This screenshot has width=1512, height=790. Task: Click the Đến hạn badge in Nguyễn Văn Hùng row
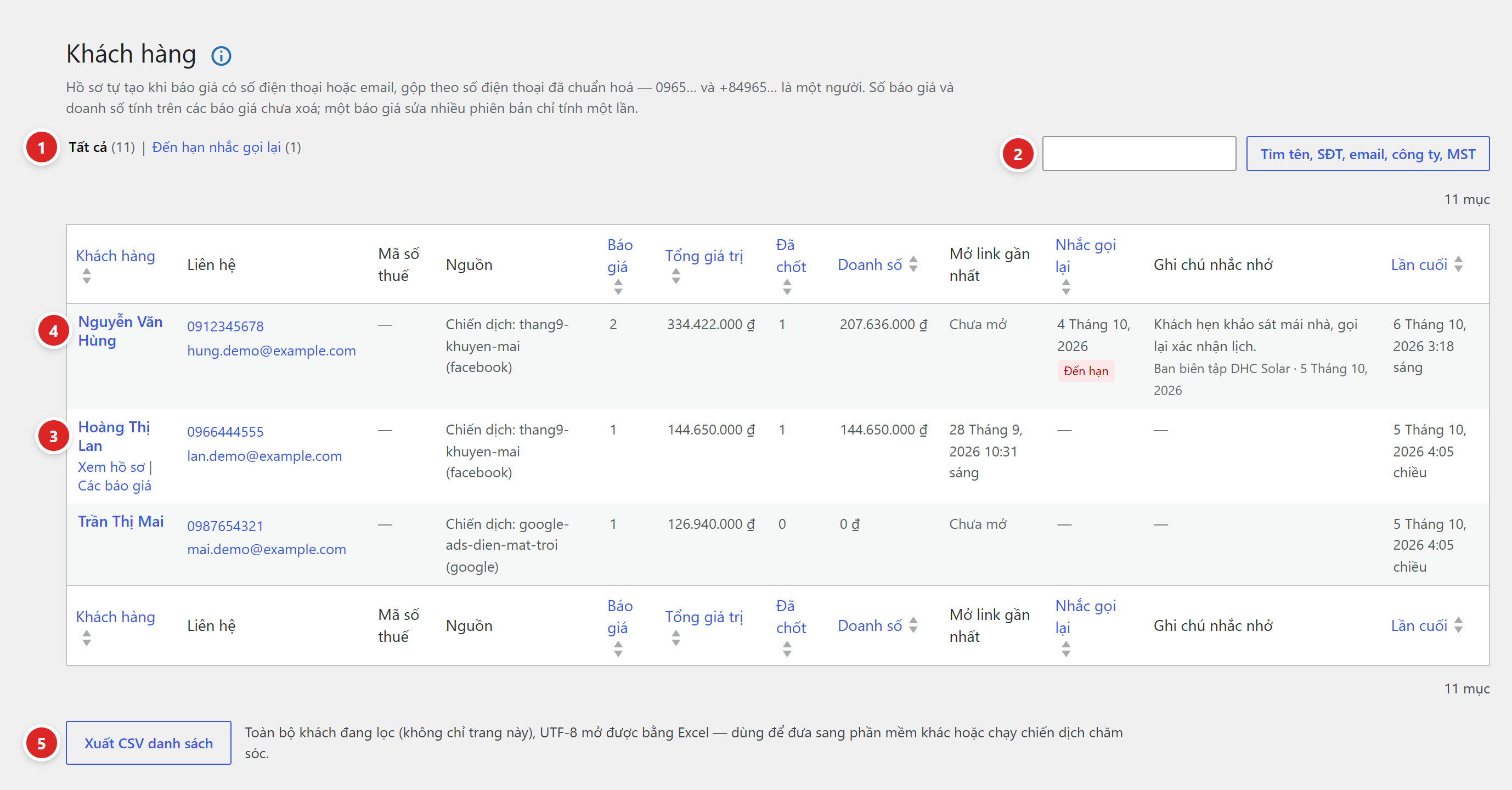[1086, 371]
